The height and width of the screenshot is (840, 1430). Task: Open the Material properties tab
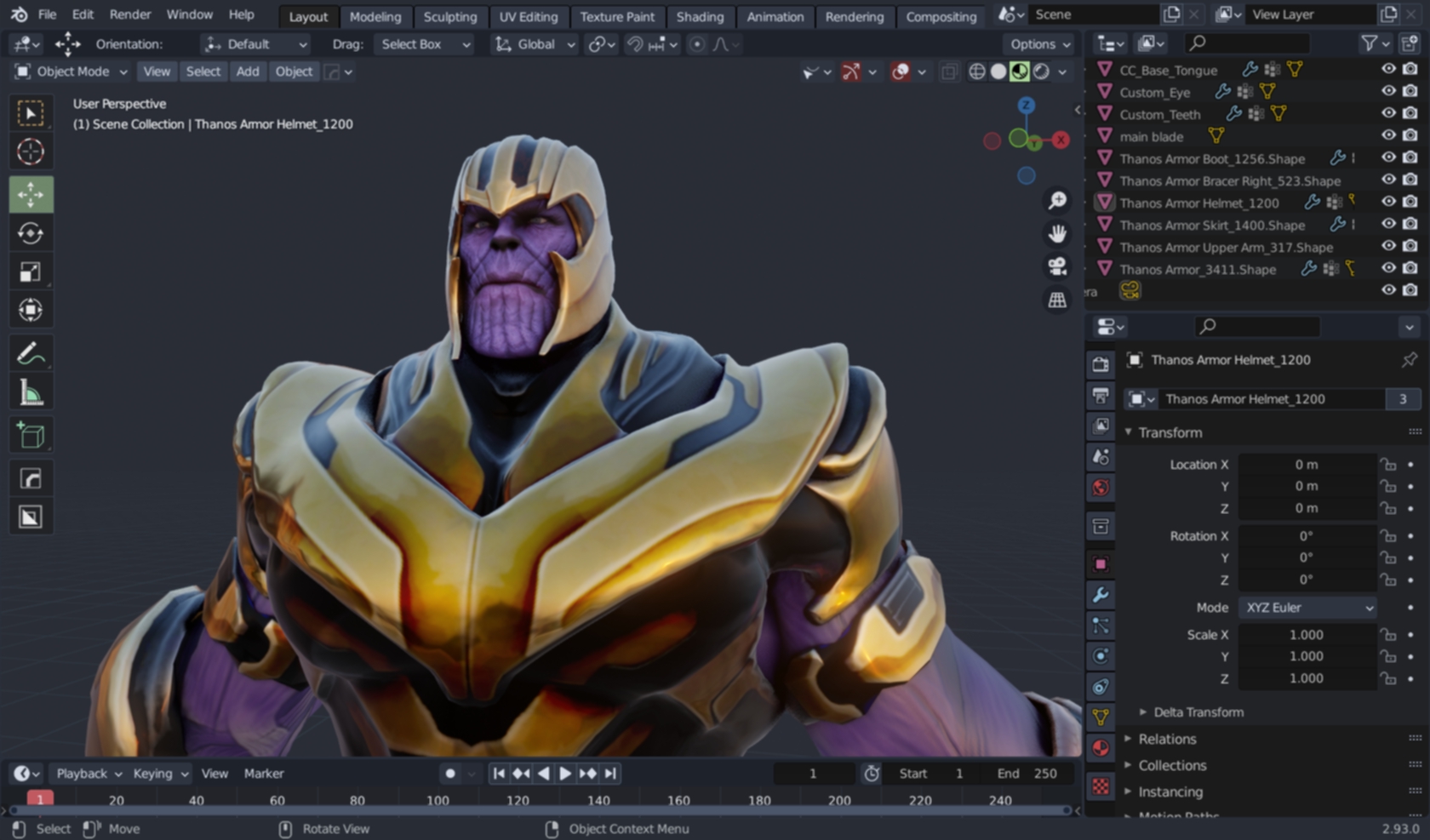click(x=1101, y=748)
